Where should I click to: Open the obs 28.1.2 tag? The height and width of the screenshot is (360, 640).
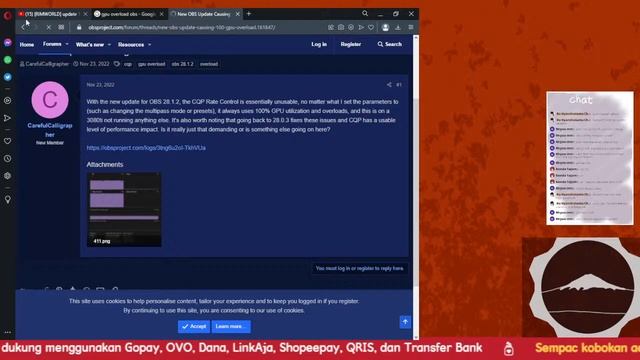pyautogui.click(x=182, y=64)
